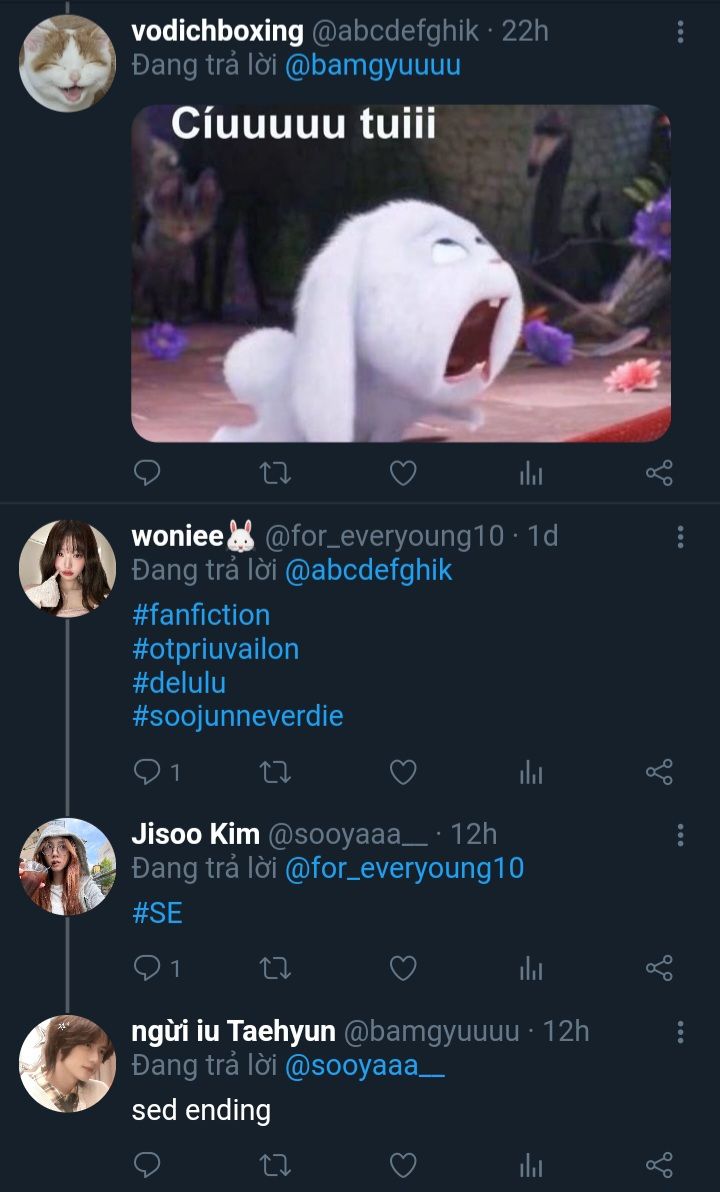Like vodichboxing's rabbit meme tweet
This screenshot has height=1192, width=720.
point(403,473)
